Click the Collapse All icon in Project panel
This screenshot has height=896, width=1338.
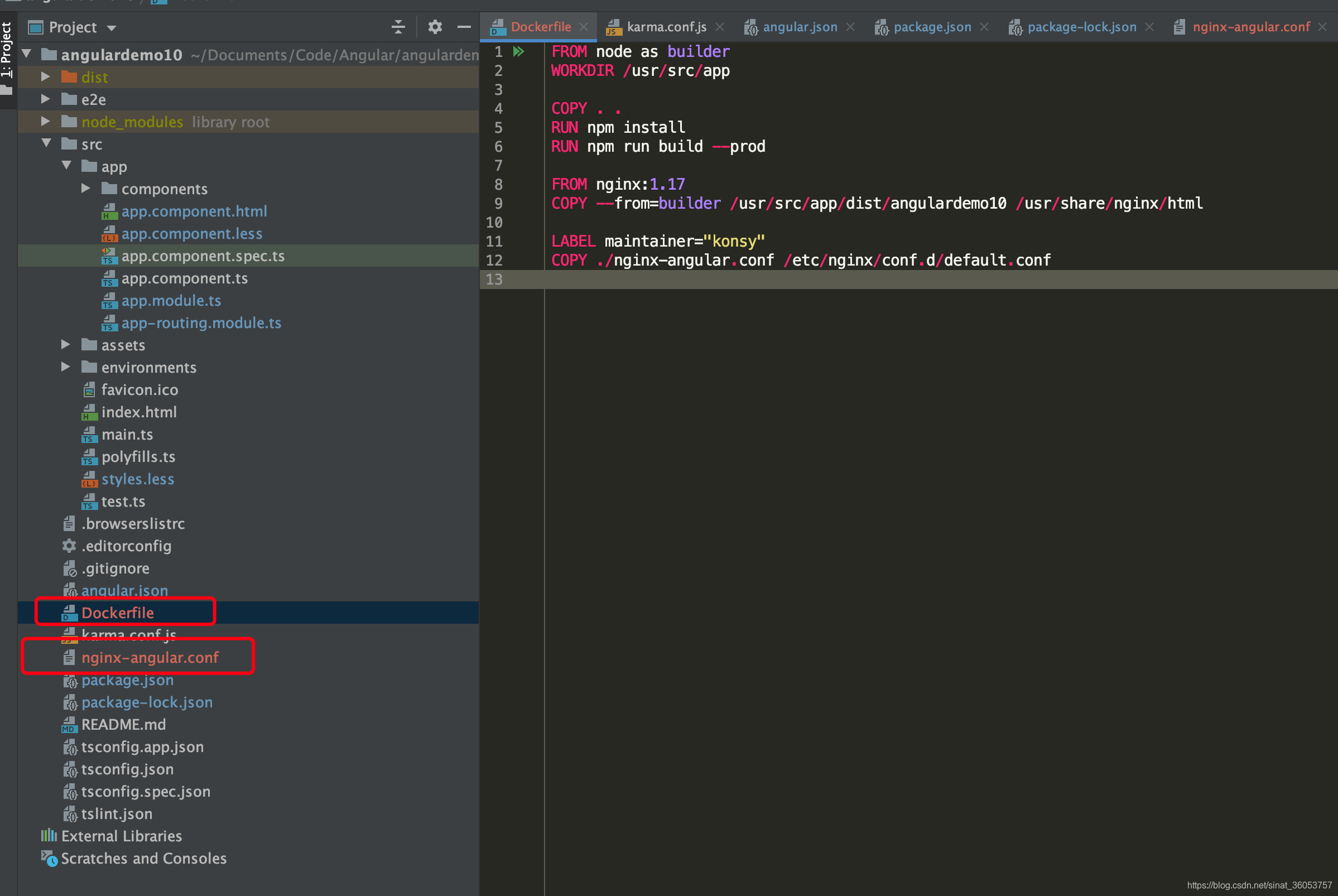pyautogui.click(x=398, y=27)
